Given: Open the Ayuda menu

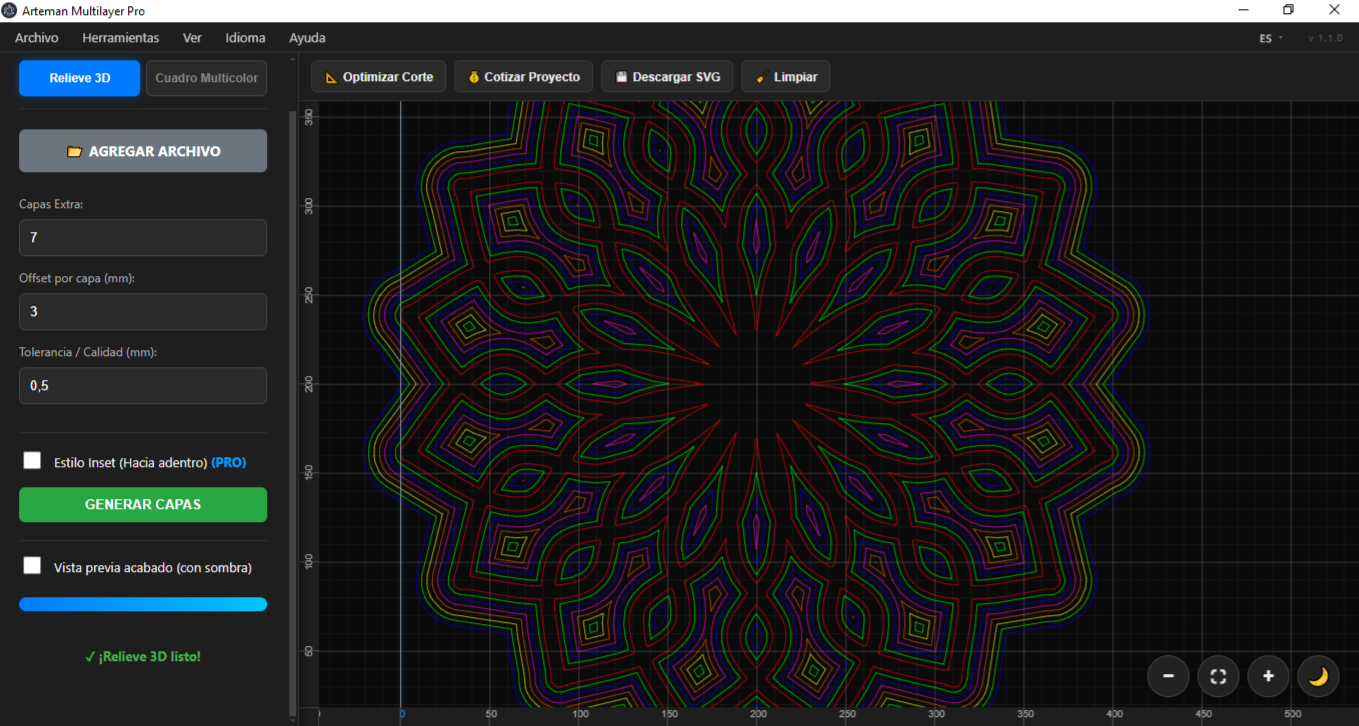Looking at the screenshot, I should click(x=307, y=38).
